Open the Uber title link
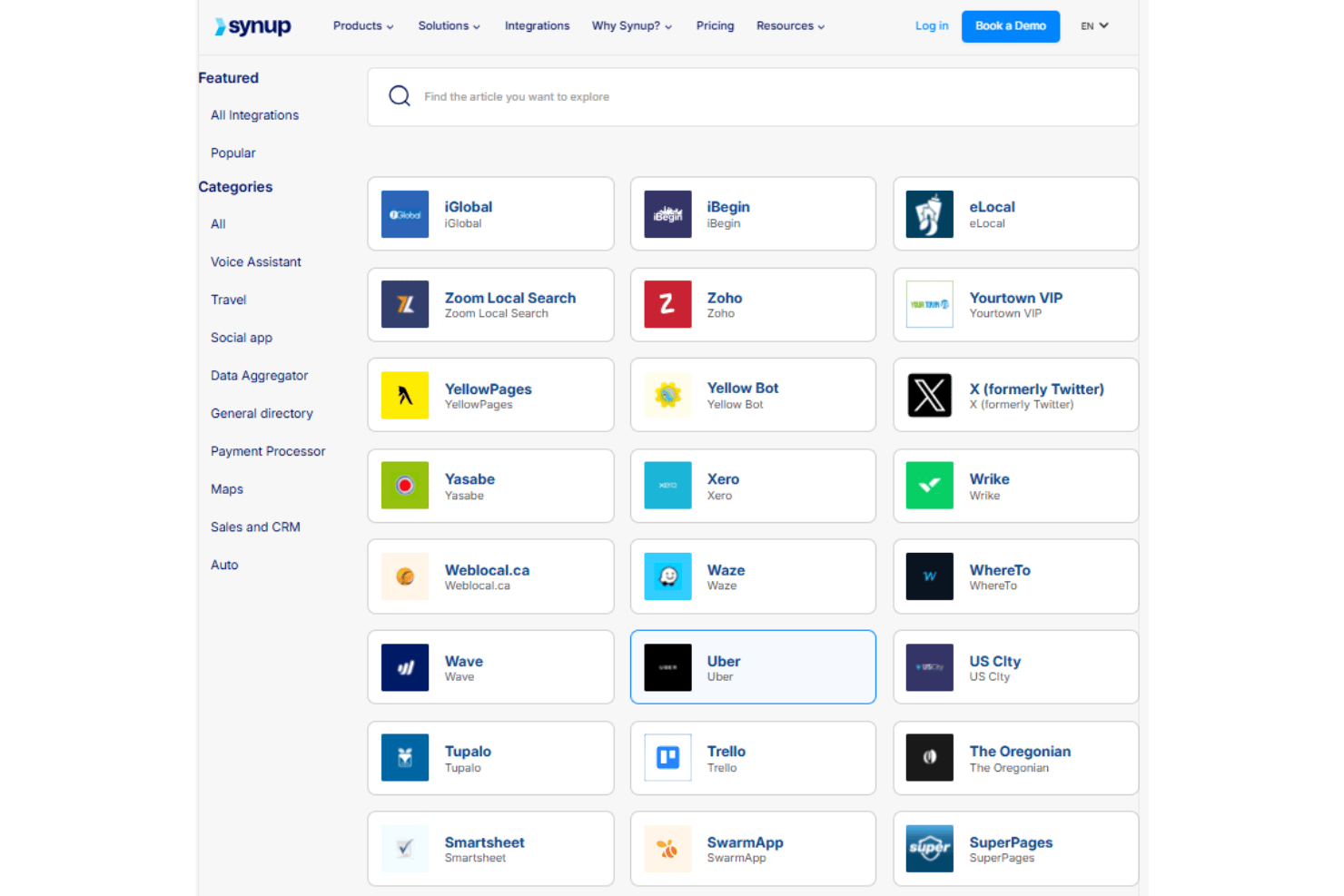 (x=724, y=661)
